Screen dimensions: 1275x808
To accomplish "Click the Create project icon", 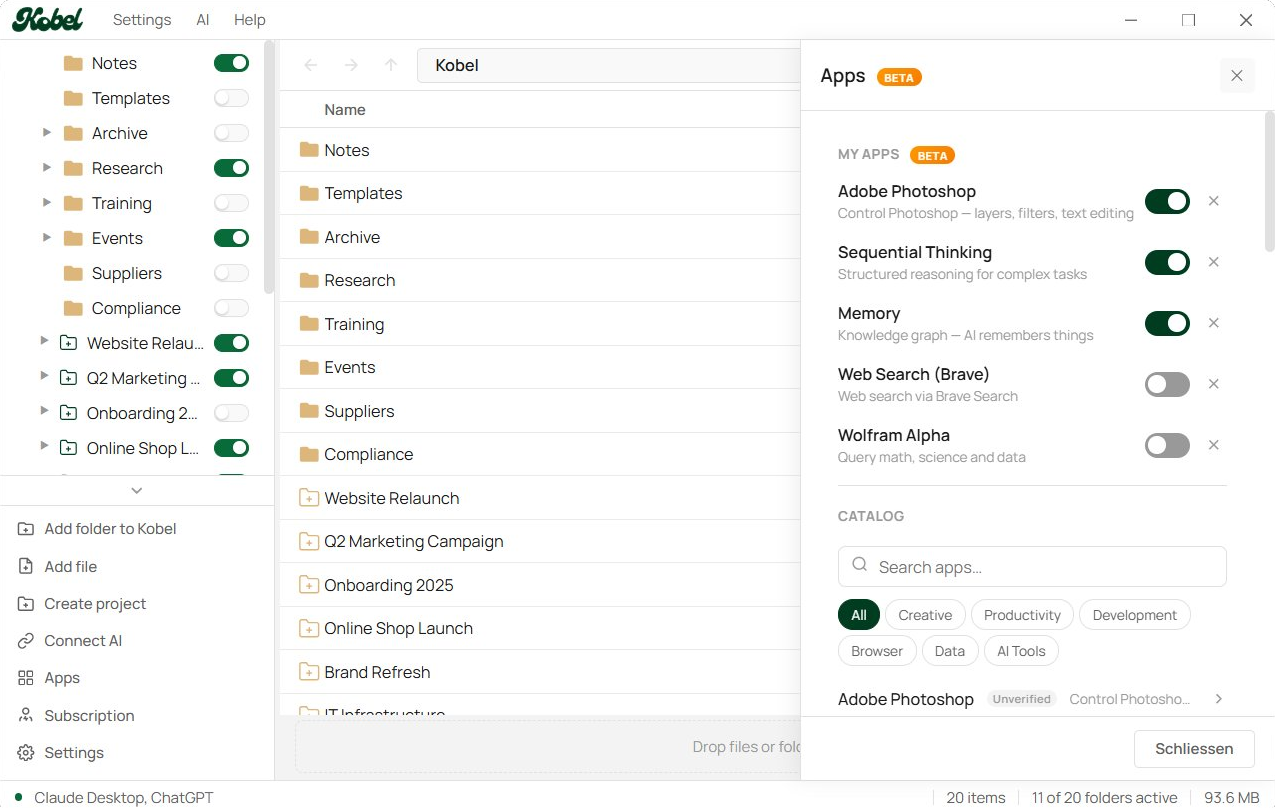I will click(x=26, y=604).
